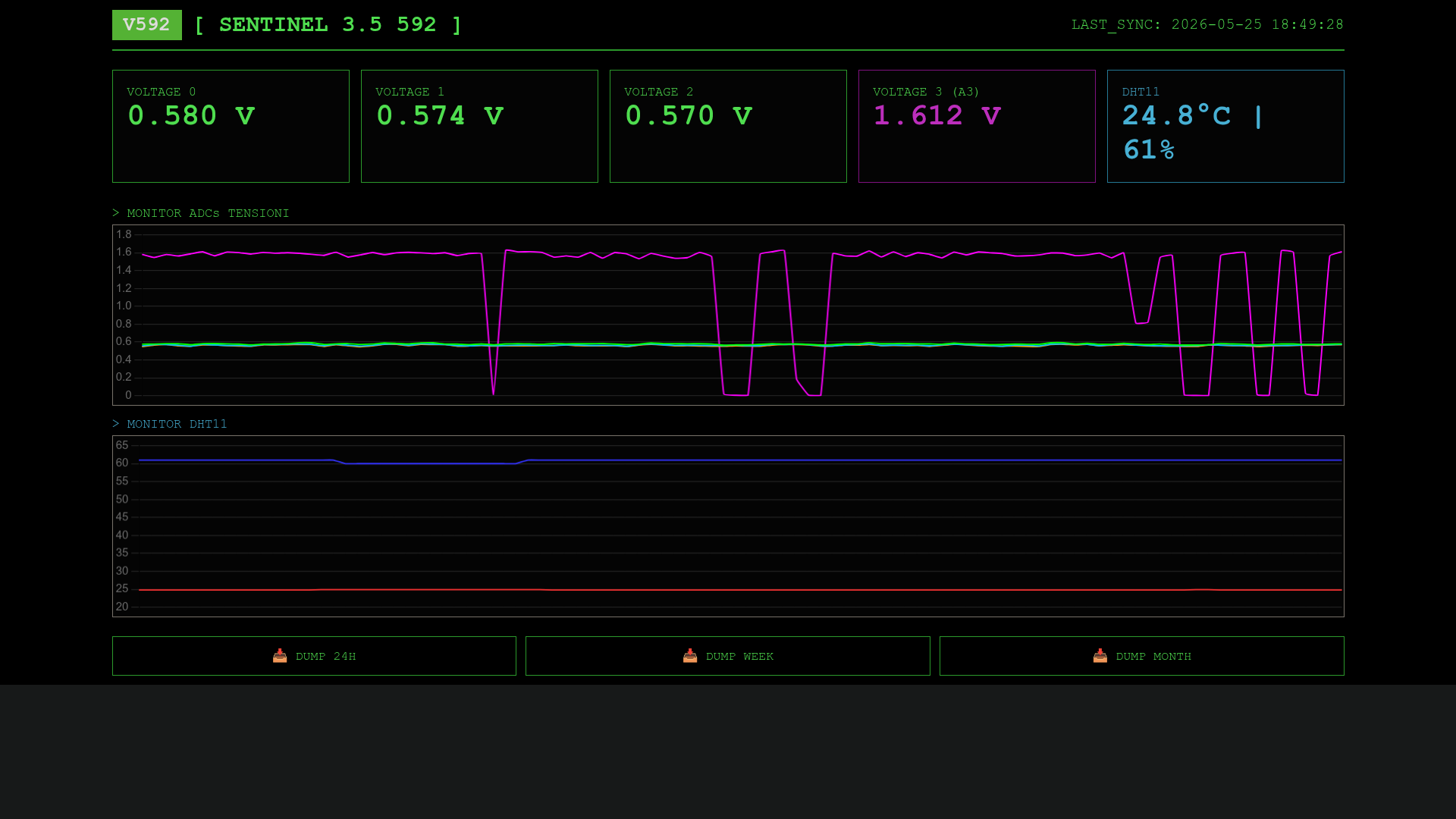Click the LAST_SYNC timestamp
The height and width of the screenshot is (819, 1456).
[1207, 24]
